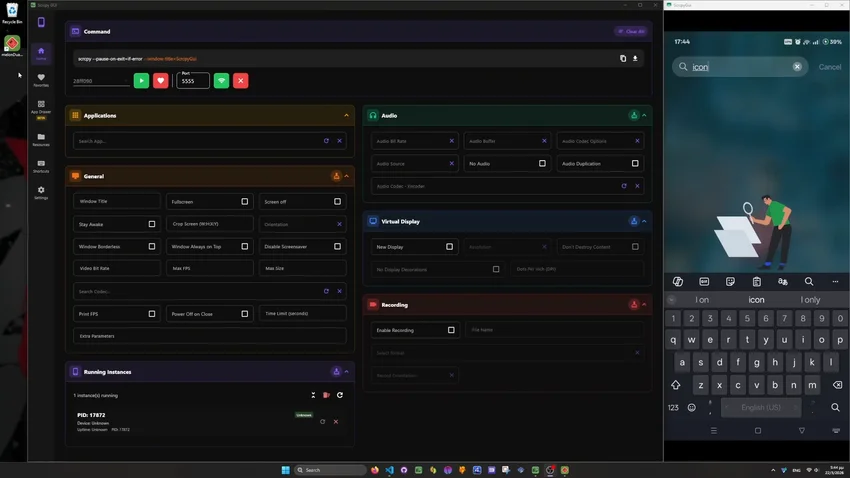Collapse the Applications panel
This screenshot has width=850, height=478.
(x=346, y=115)
